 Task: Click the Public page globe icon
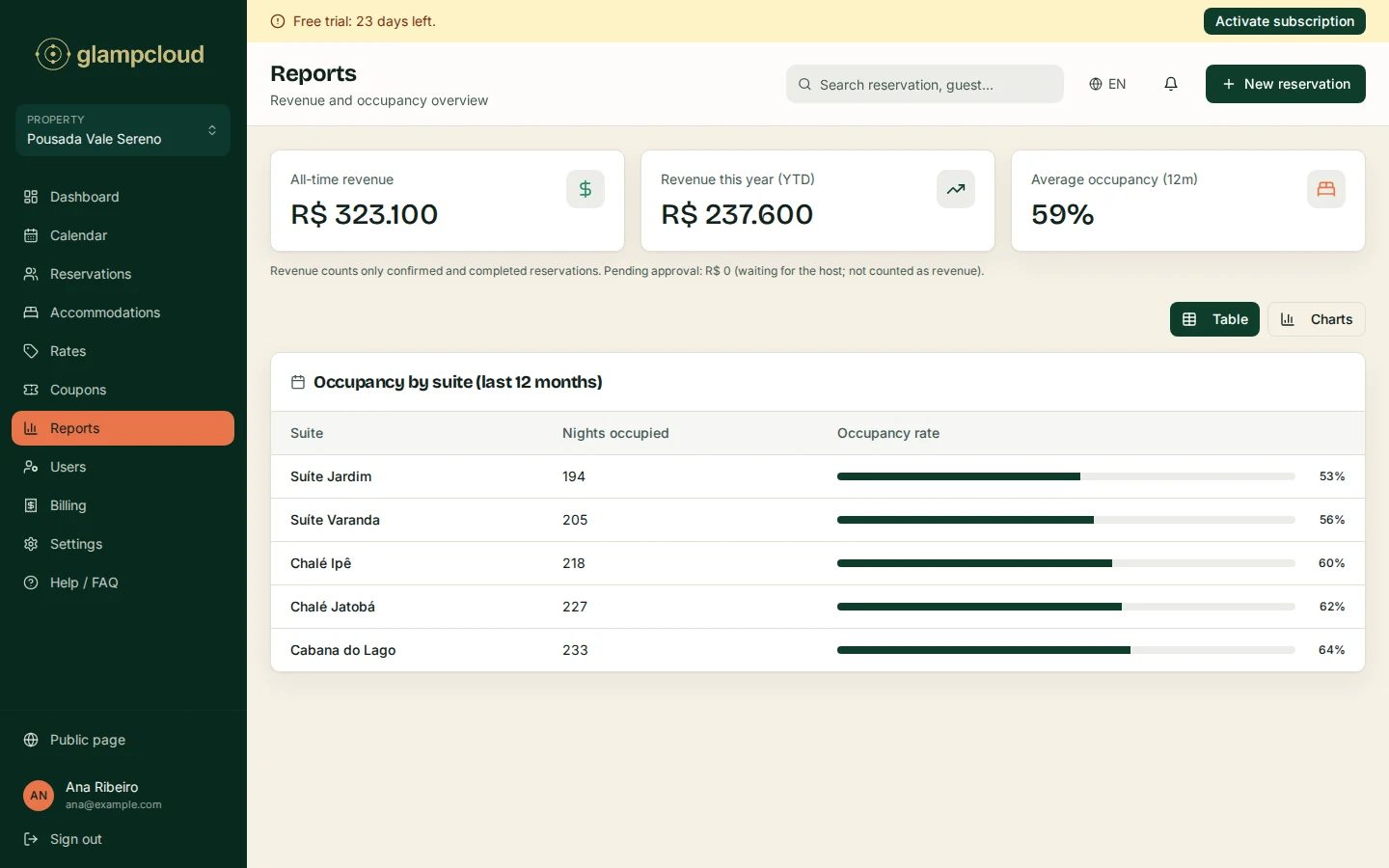coord(31,740)
